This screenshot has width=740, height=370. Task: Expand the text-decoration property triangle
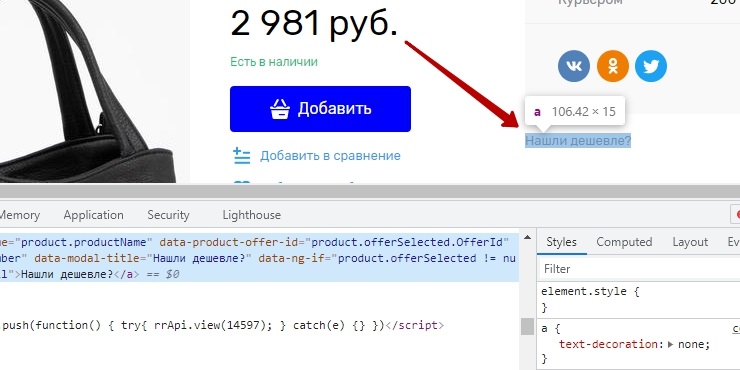(x=671, y=345)
